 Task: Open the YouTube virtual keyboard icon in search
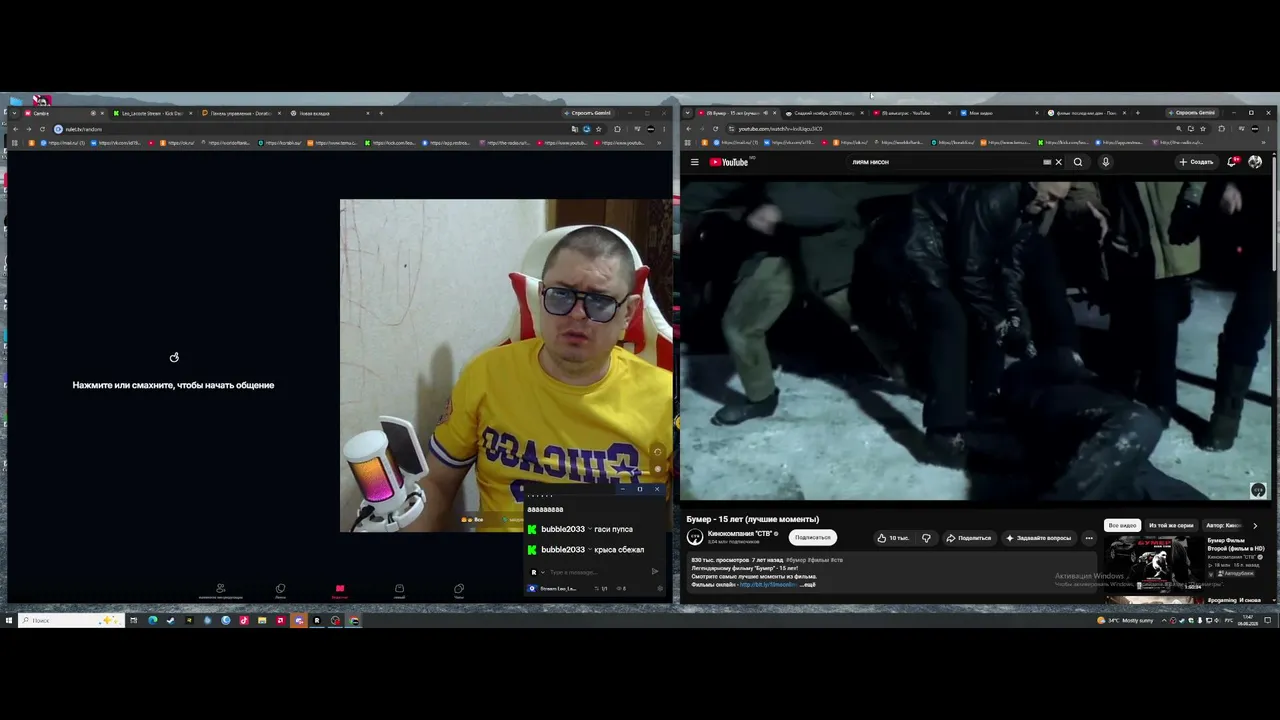click(1047, 162)
